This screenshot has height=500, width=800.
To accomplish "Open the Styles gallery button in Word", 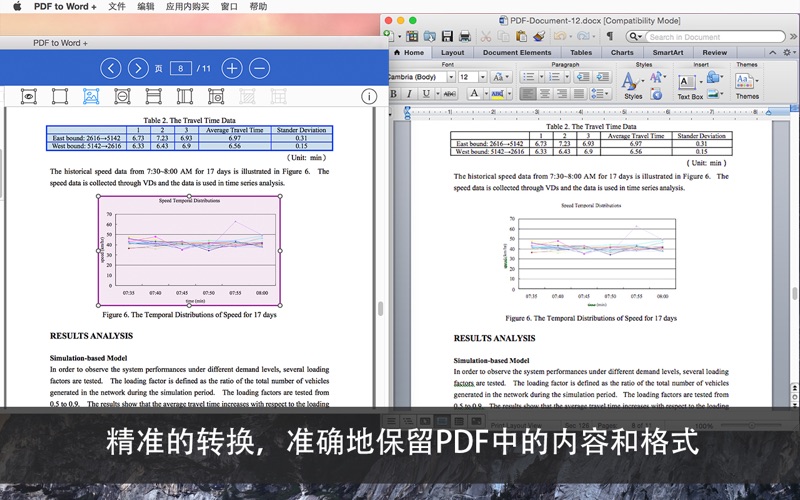I will coord(633,85).
